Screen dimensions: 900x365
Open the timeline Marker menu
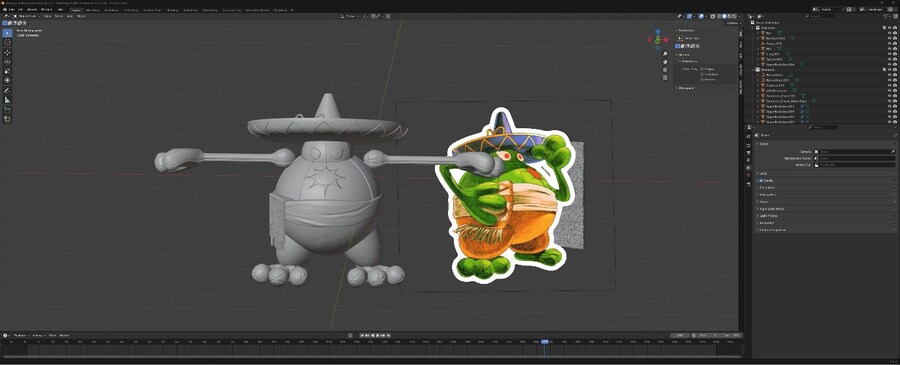(x=64, y=335)
